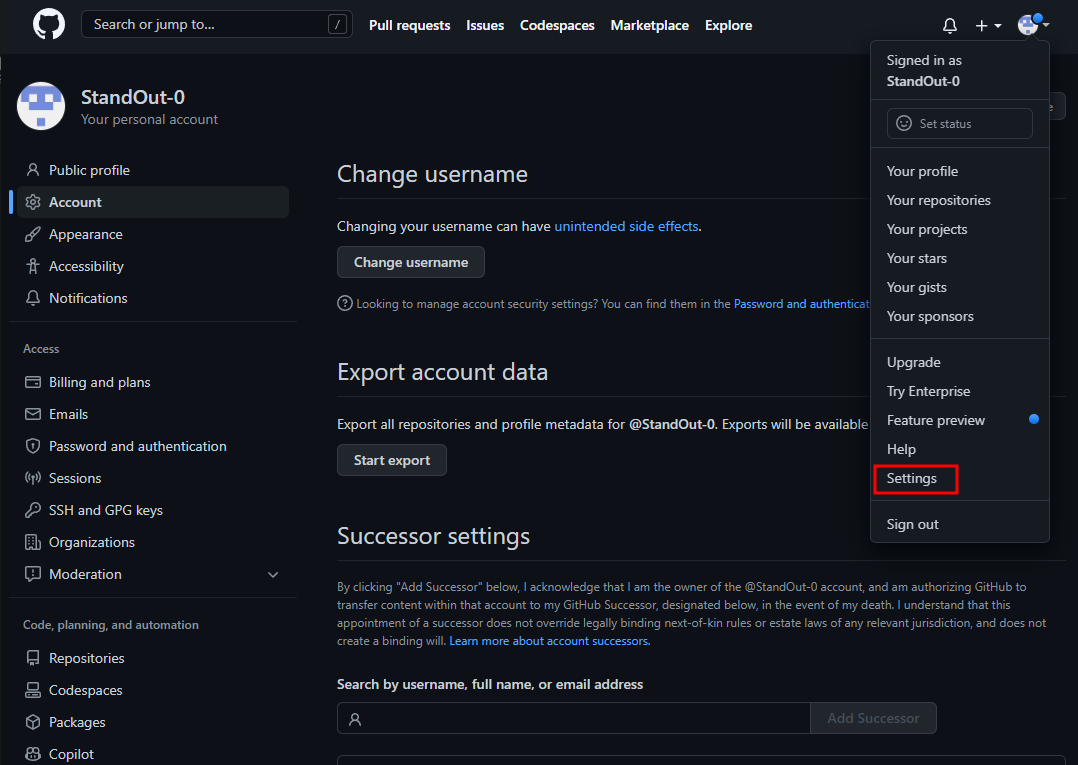Select Your sponsors from user menu

tap(960, 316)
